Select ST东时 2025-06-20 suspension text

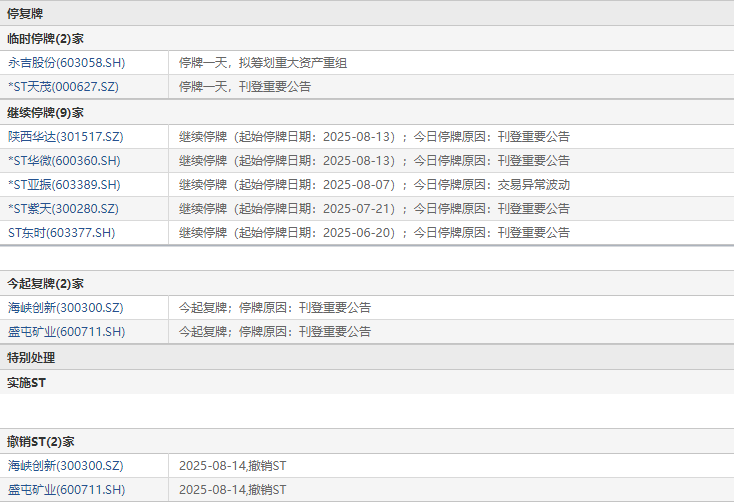pyautogui.click(x=374, y=233)
